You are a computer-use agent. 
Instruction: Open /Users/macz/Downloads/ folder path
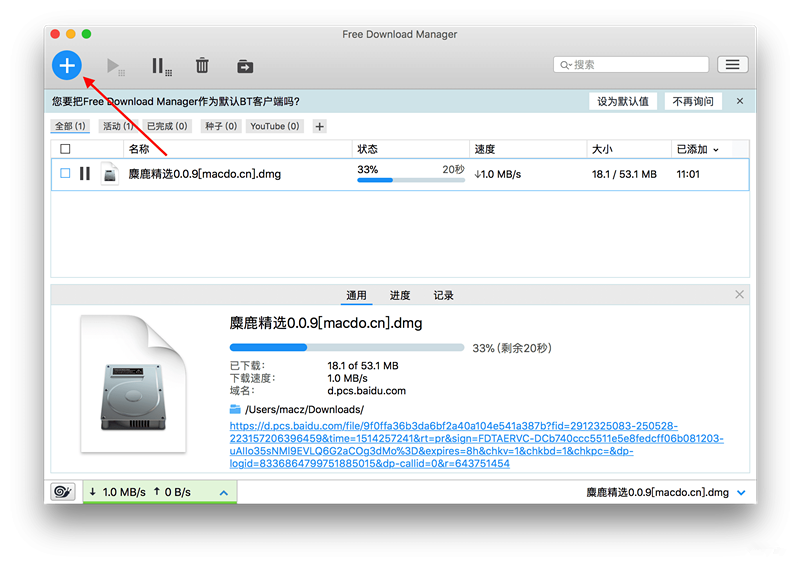pos(305,409)
